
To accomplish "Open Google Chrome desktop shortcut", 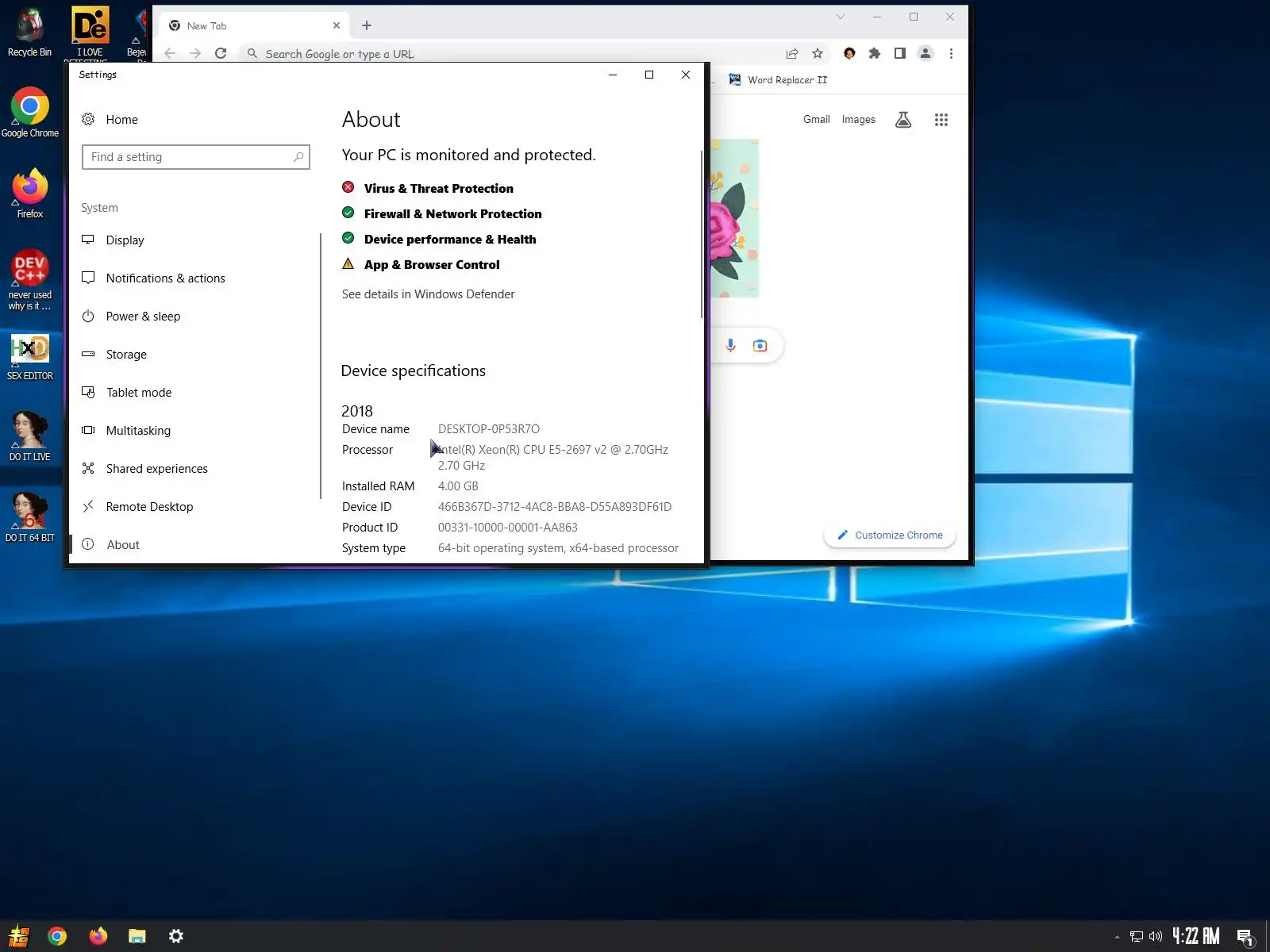I will (x=29, y=113).
